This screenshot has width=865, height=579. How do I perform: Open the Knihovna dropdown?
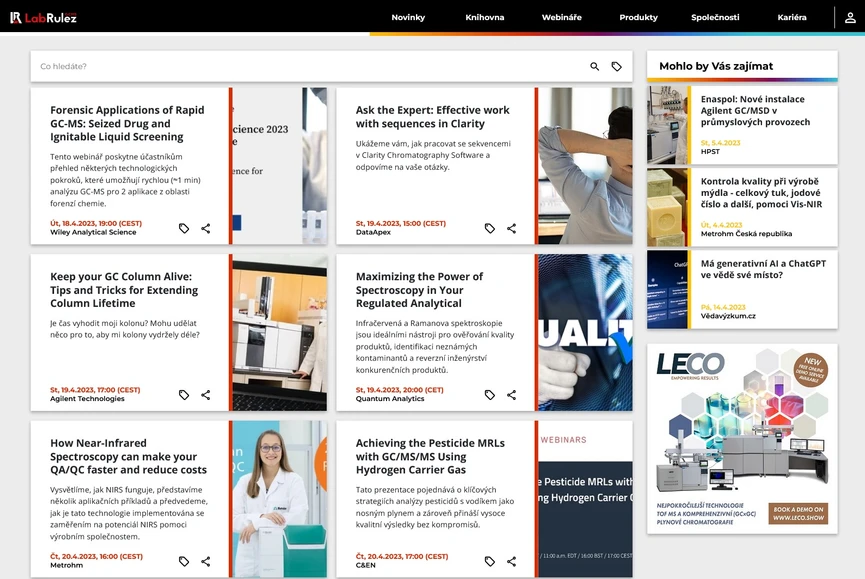(485, 16)
